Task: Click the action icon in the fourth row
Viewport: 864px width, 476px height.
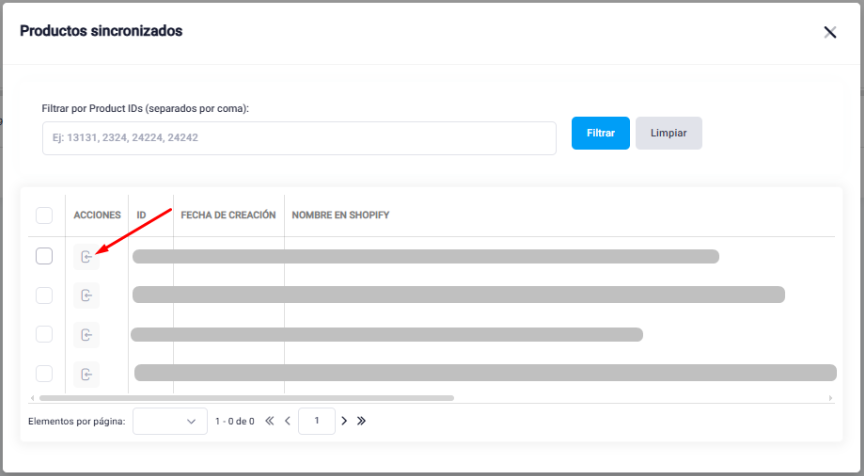Action: coord(87,374)
